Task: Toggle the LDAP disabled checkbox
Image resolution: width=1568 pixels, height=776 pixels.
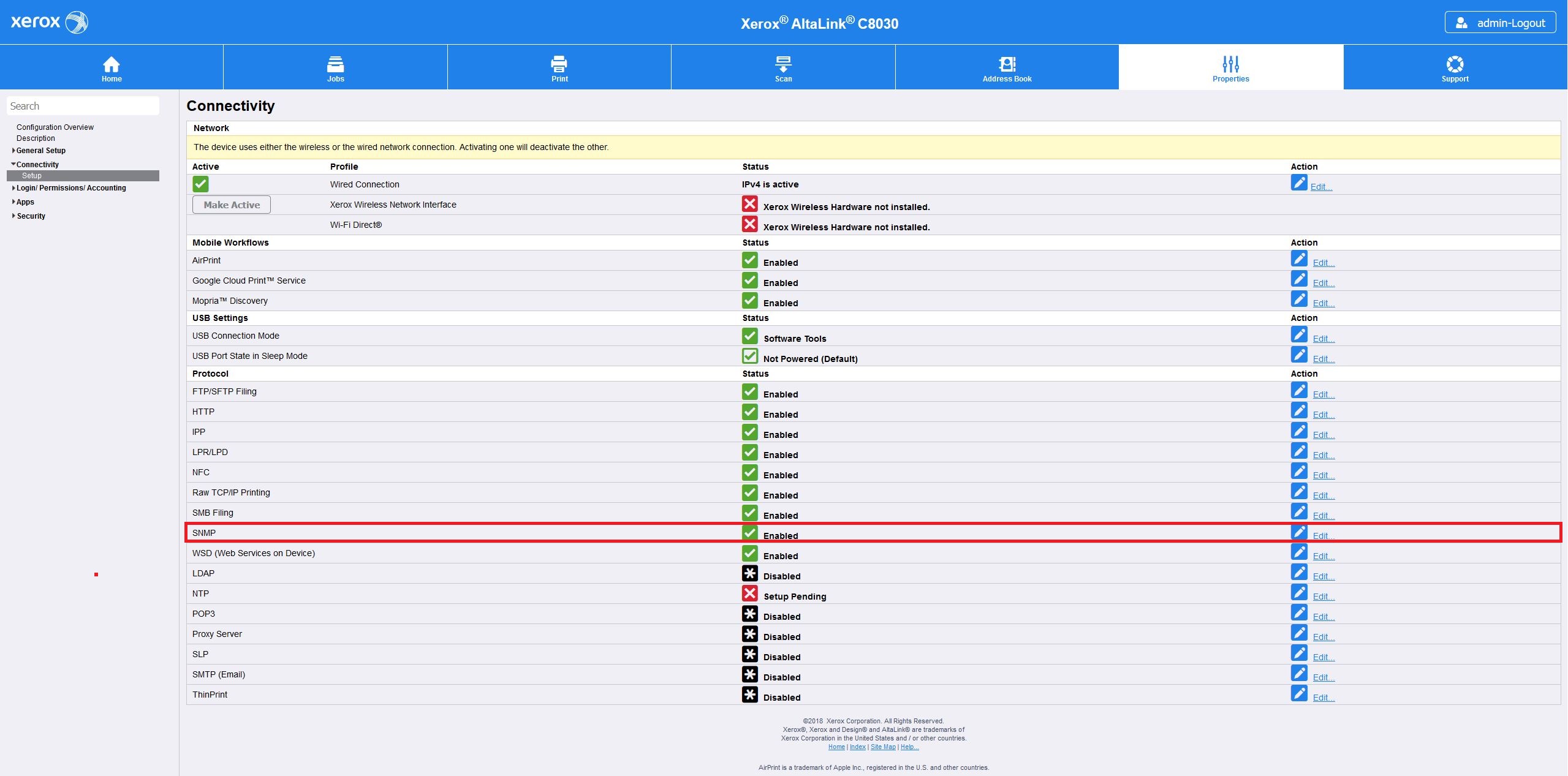Action: tap(749, 572)
